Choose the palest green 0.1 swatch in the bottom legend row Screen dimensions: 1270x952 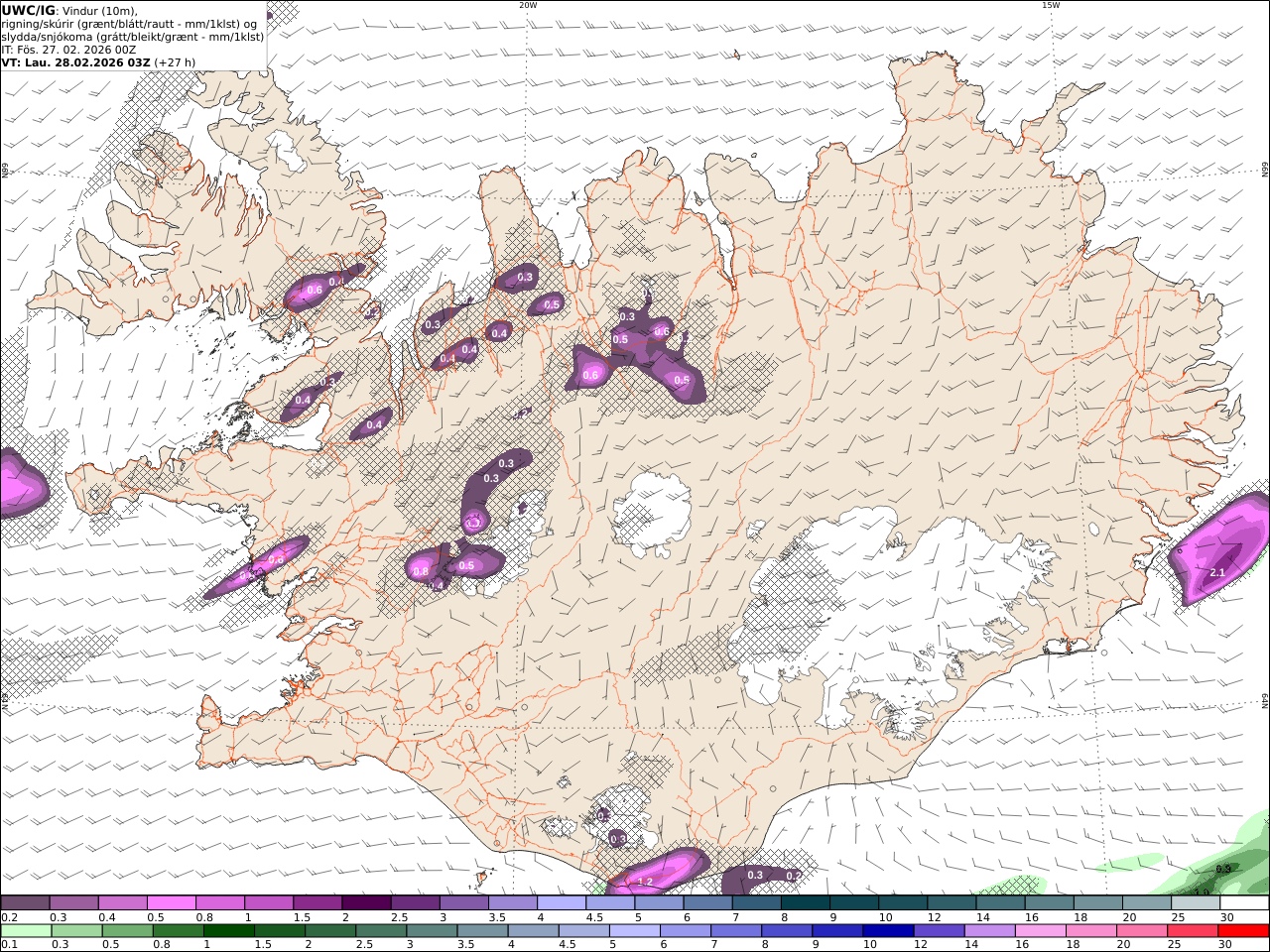click(26, 930)
